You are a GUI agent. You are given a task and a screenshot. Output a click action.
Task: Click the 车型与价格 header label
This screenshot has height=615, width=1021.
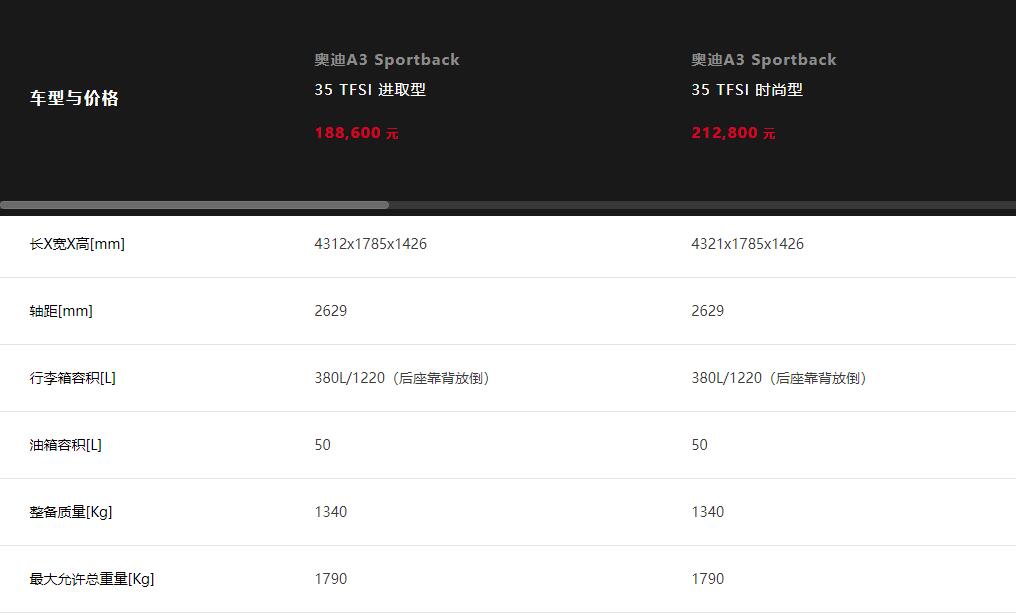74,98
